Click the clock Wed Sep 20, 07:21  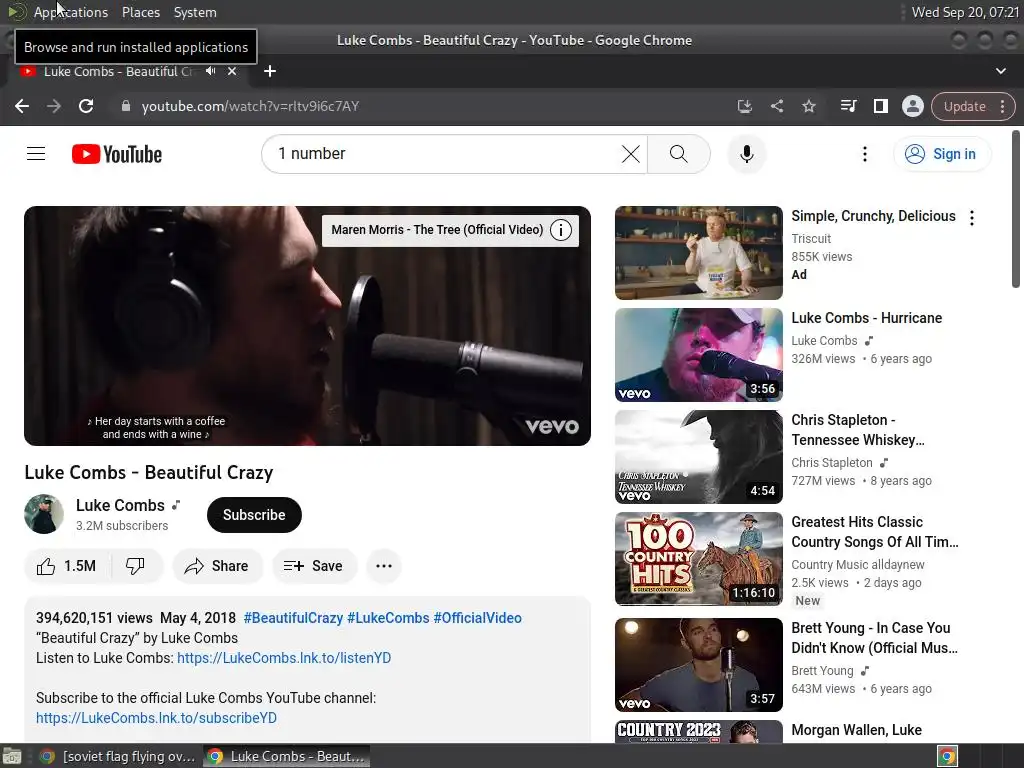[965, 12]
